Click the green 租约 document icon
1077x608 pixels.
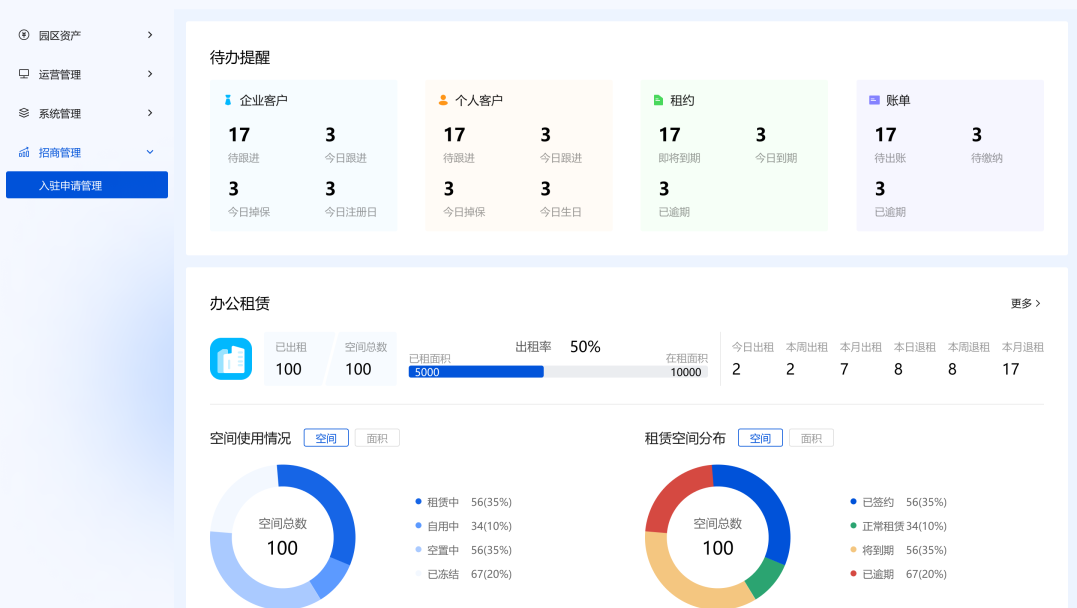coord(658,100)
